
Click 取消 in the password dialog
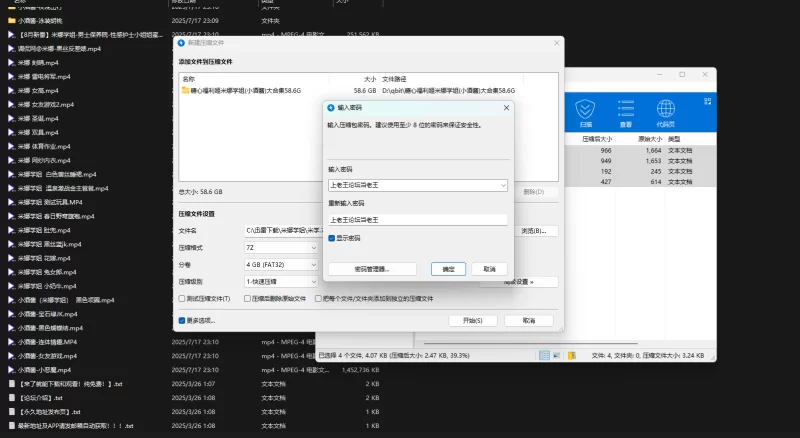click(489, 269)
